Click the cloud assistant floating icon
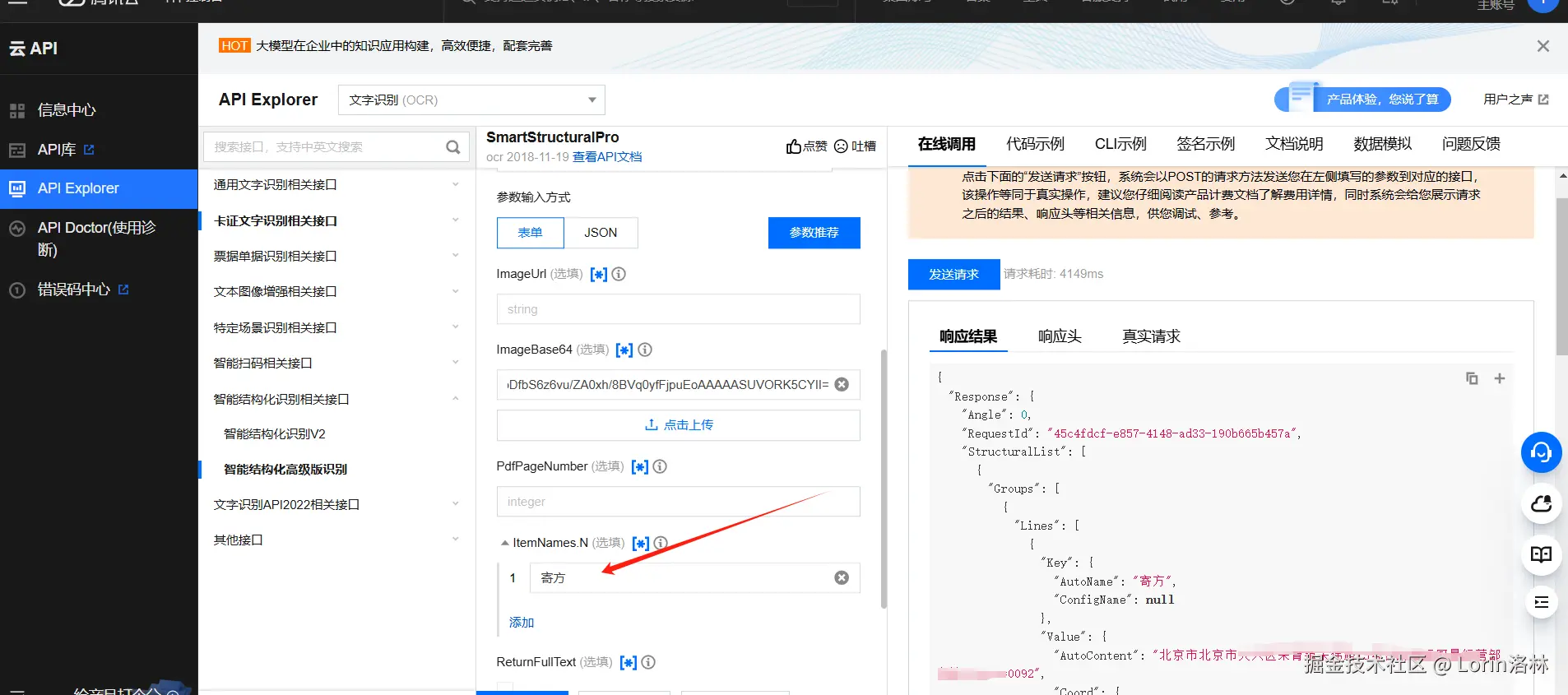The image size is (1568, 695). point(1541,503)
